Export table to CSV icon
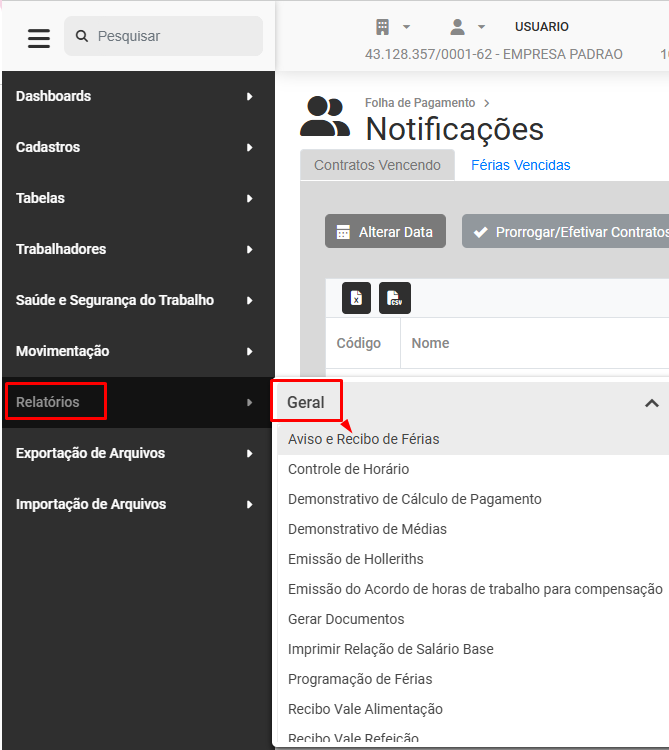The image size is (669, 750). pyautogui.click(x=395, y=298)
